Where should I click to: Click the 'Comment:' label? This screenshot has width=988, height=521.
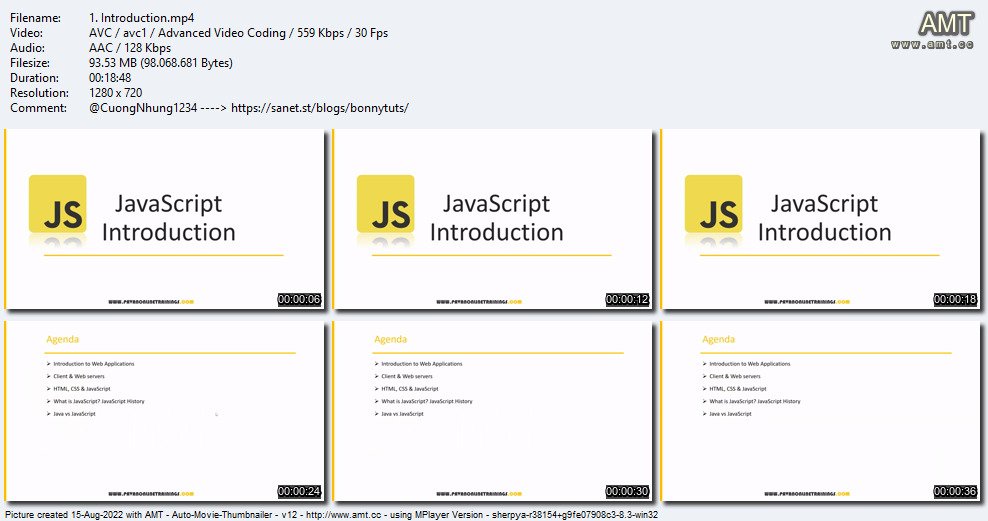tap(38, 108)
